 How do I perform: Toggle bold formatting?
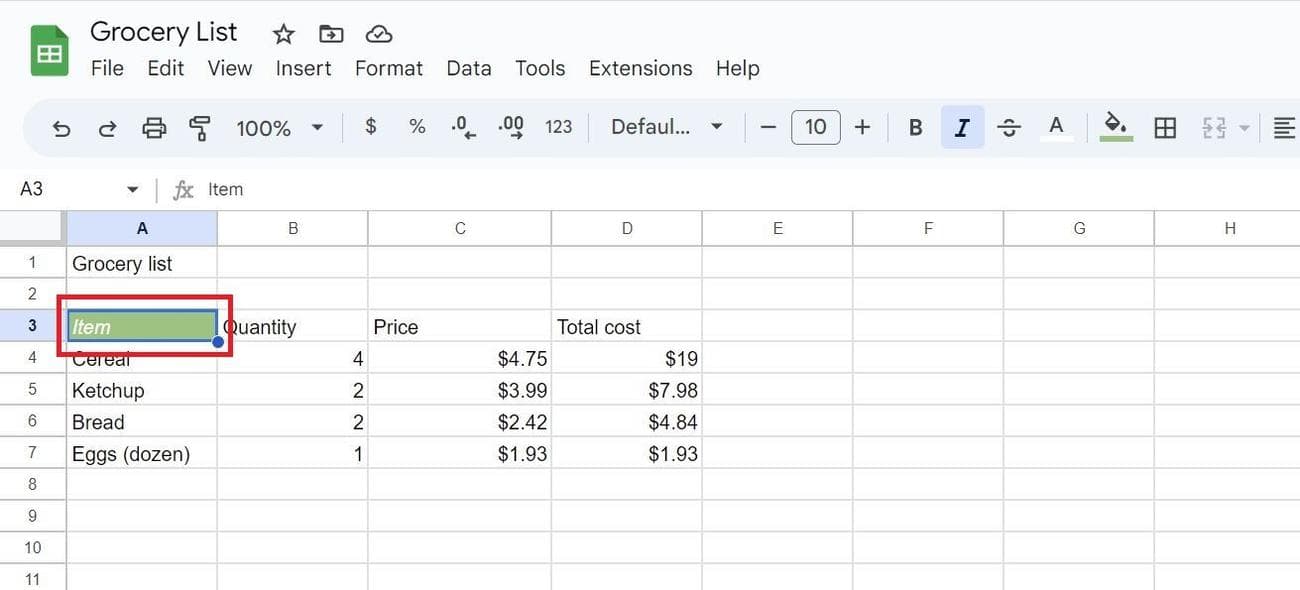pyautogui.click(x=915, y=128)
